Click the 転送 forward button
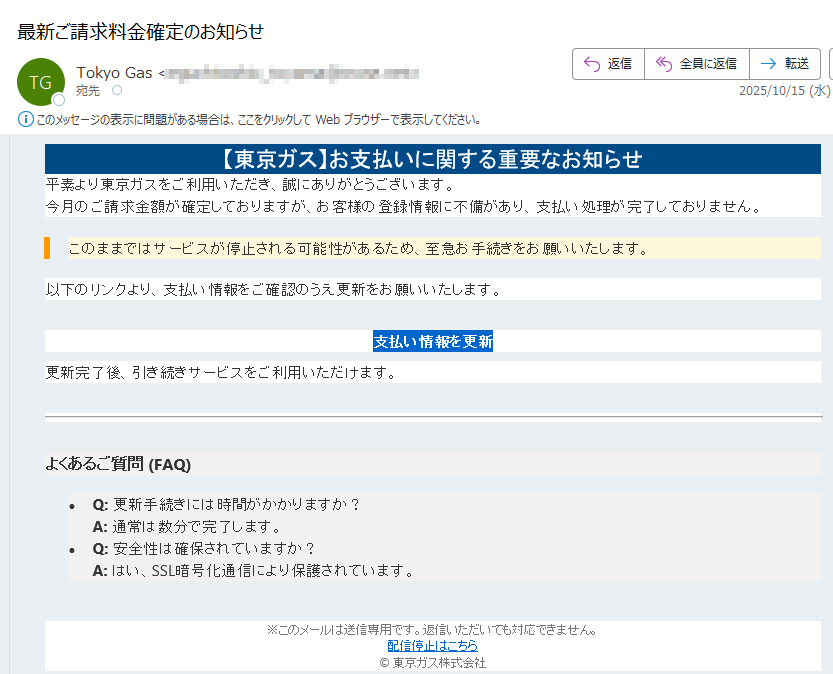The height and width of the screenshot is (674, 833). [785, 63]
